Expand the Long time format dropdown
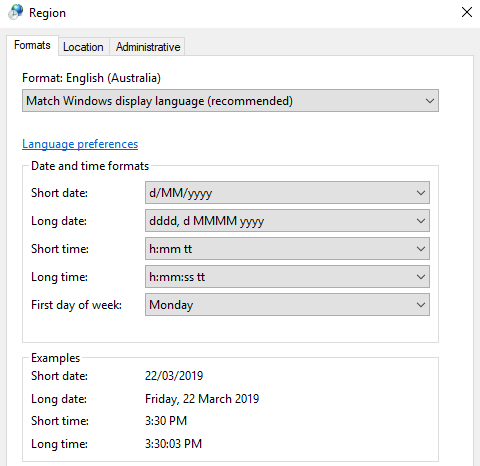The height and width of the screenshot is (466, 480). click(287, 277)
